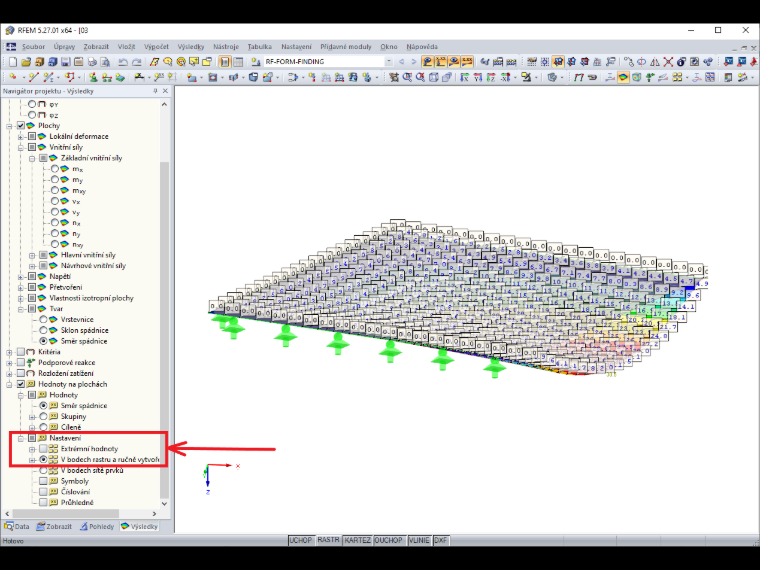This screenshot has height=570, width=760.
Task: Click the View in X direction icon
Action: point(464,77)
